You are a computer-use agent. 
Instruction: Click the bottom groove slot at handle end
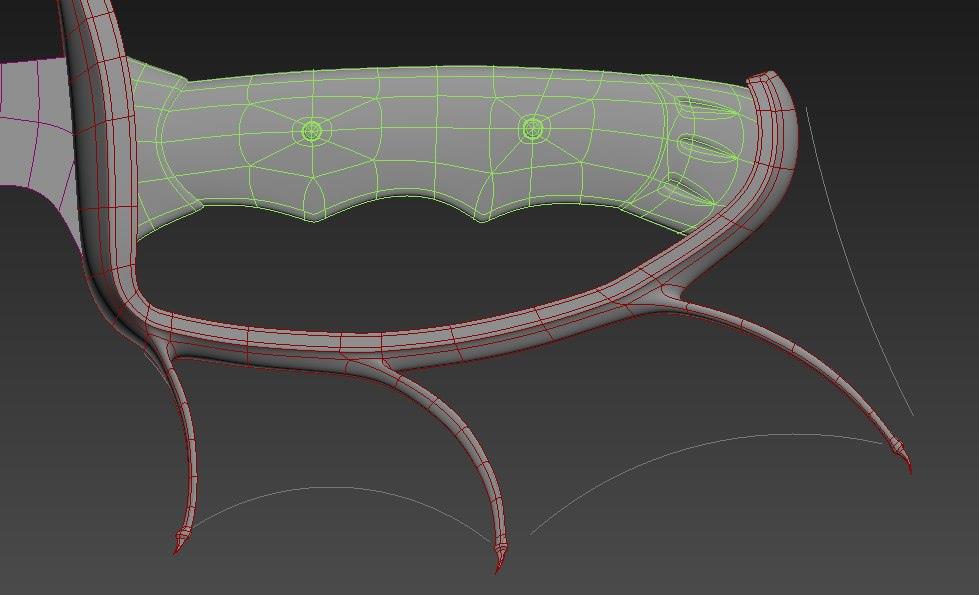click(x=688, y=186)
